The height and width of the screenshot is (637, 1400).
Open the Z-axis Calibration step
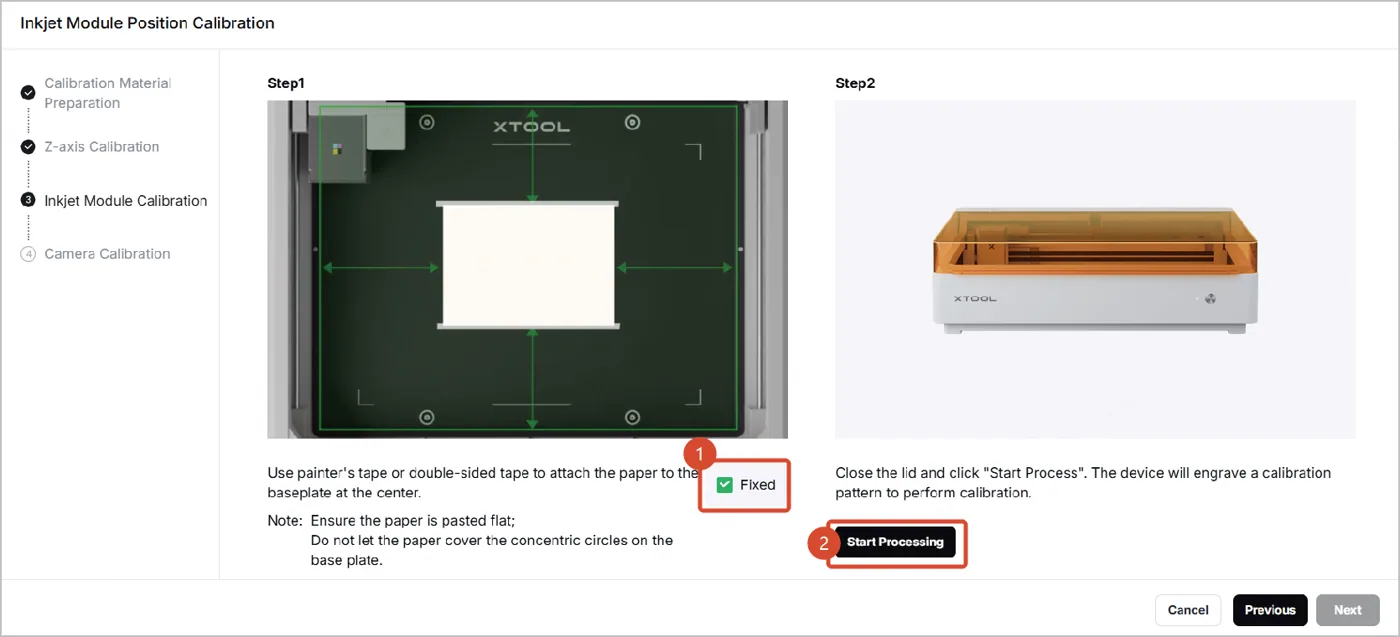[x=102, y=147]
